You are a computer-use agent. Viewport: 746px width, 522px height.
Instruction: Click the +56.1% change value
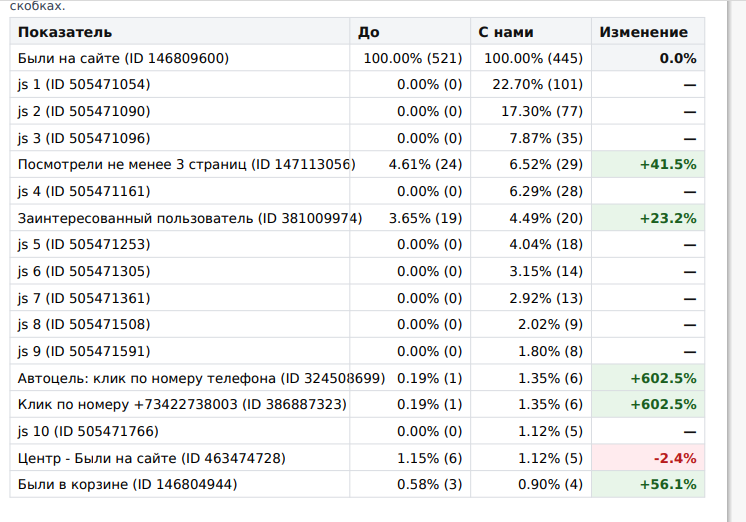pos(667,485)
